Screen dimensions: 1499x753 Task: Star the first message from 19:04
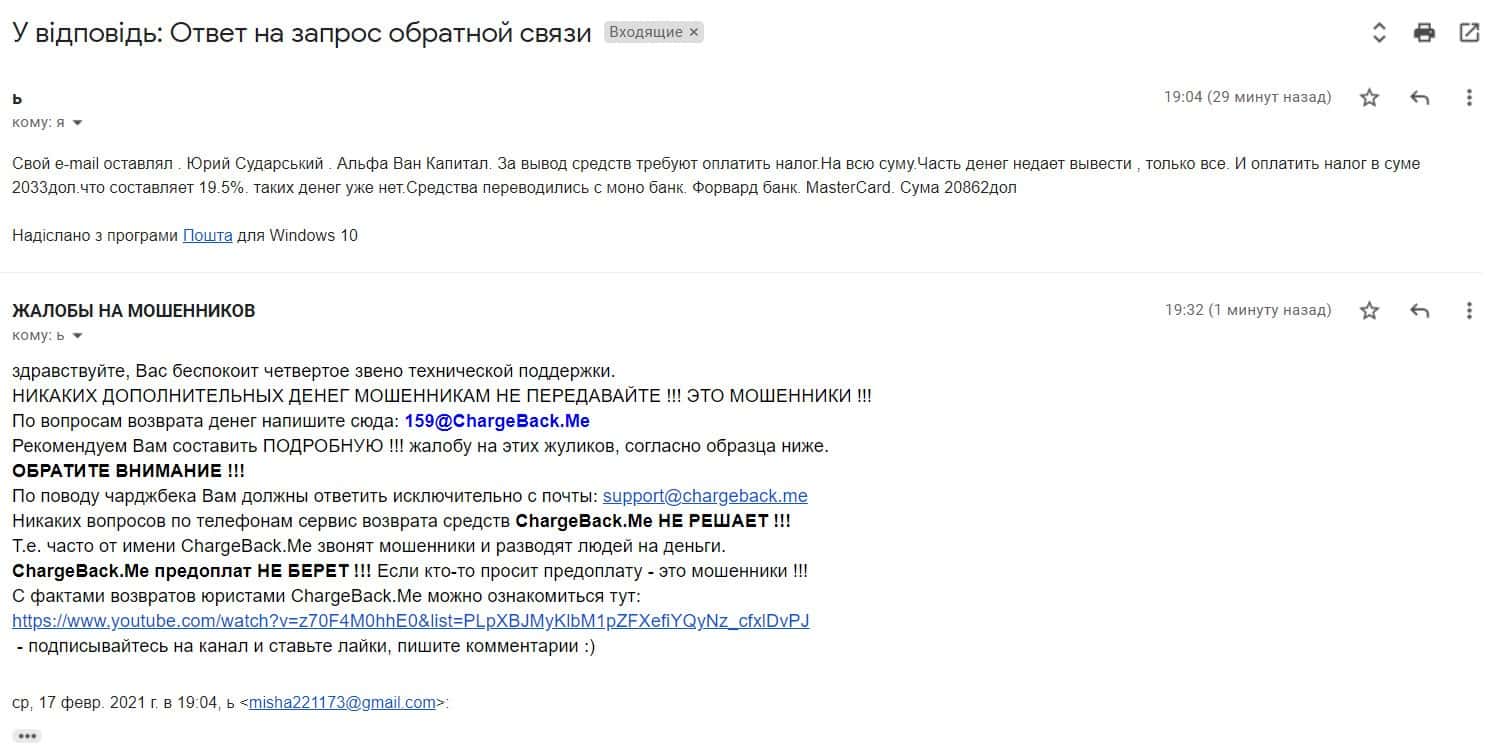(1370, 98)
